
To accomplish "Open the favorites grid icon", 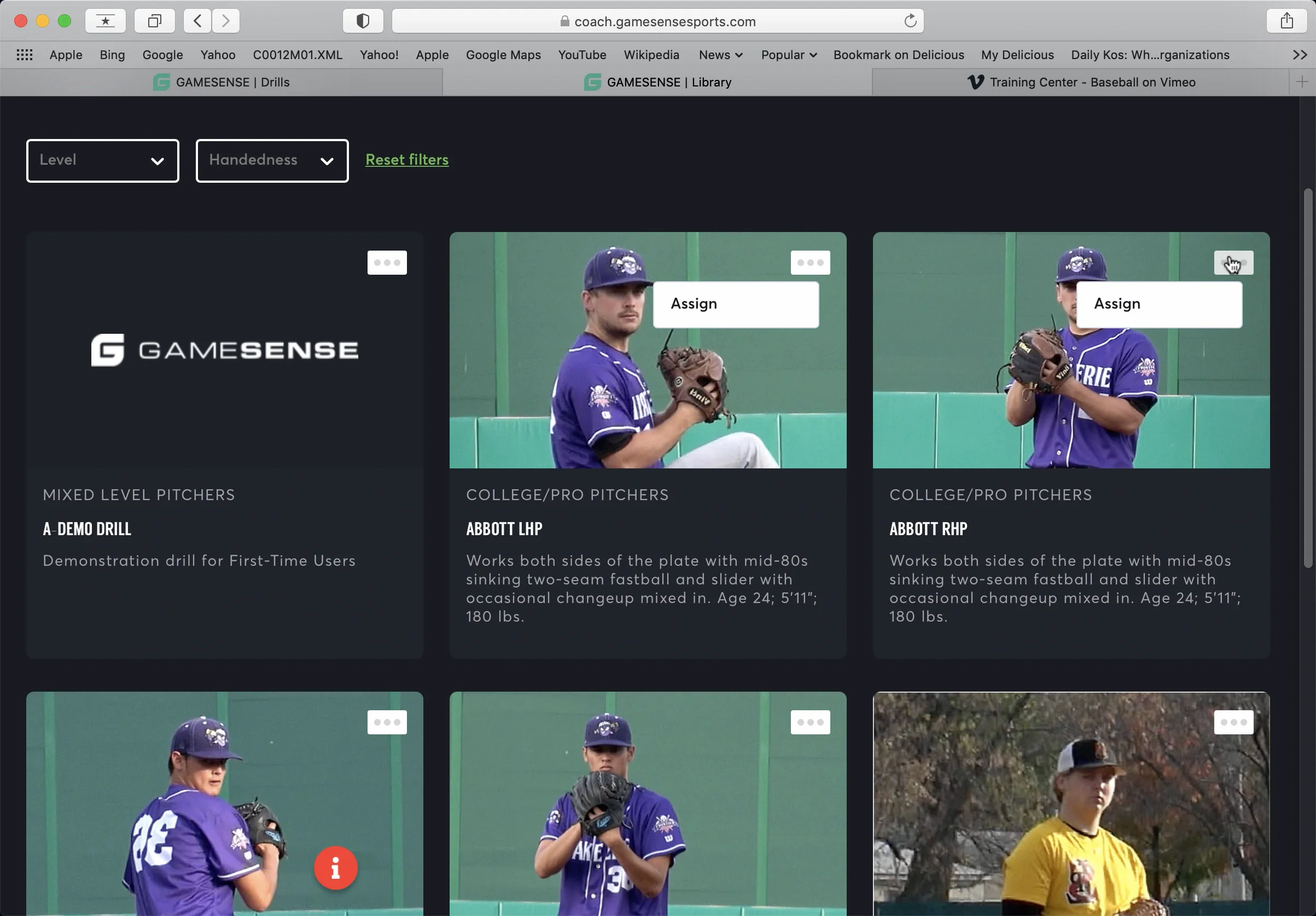I will (24, 55).
